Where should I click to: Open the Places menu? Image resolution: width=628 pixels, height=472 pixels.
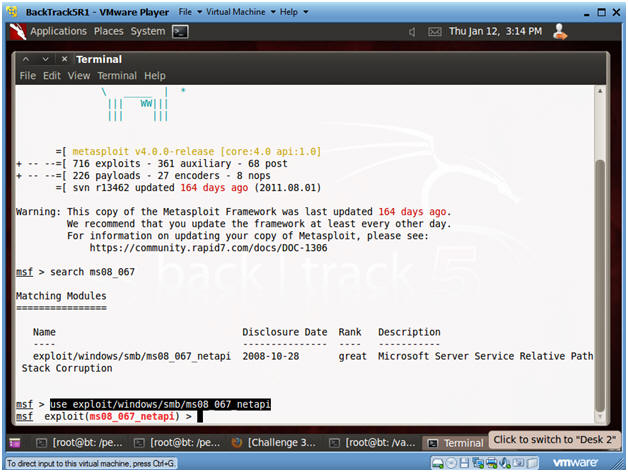(x=109, y=31)
